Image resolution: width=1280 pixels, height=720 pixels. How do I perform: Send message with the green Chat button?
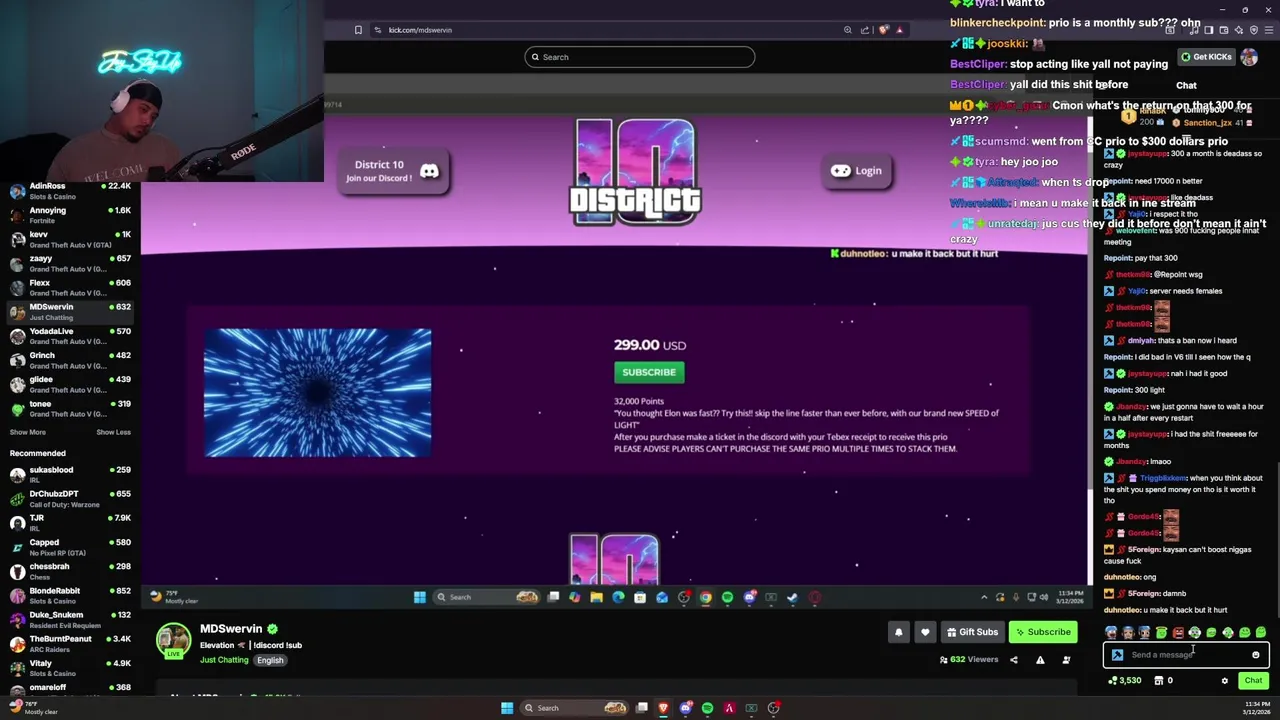[x=1253, y=681]
